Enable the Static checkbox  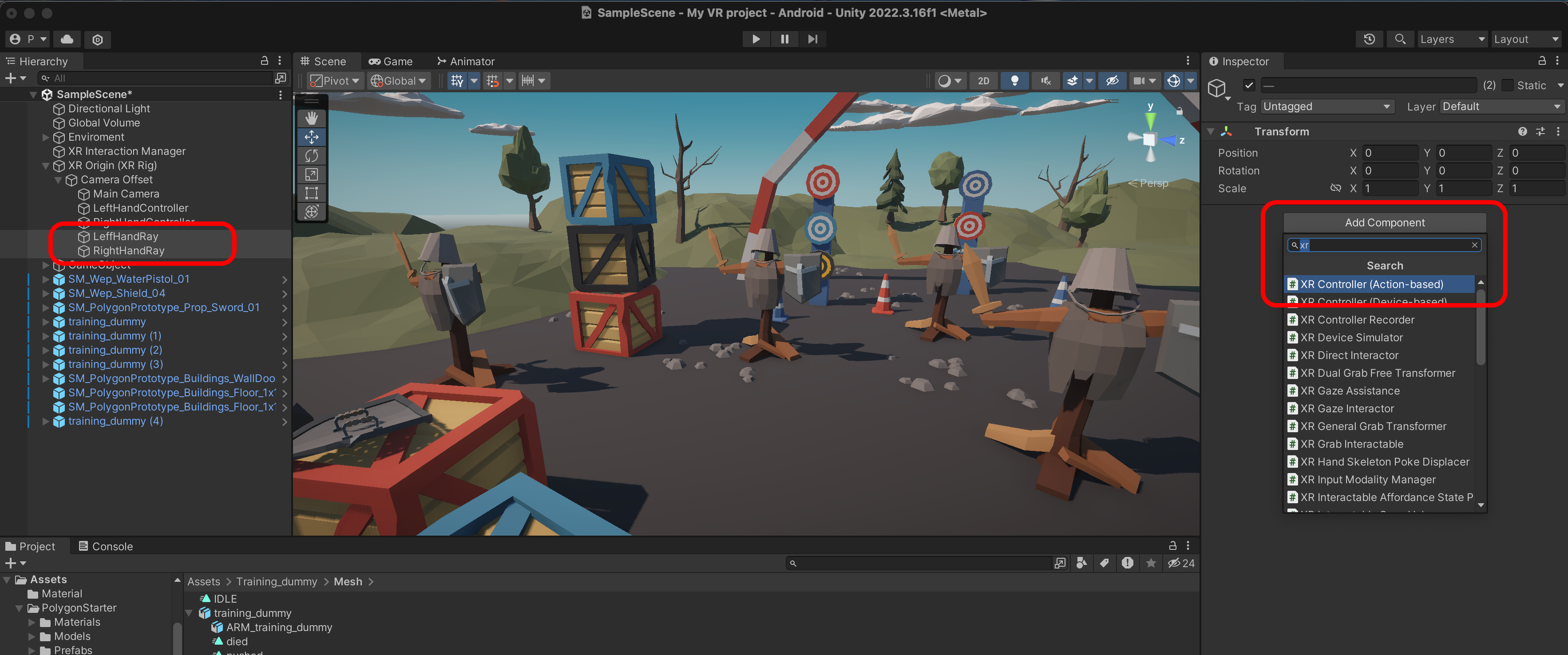pos(1508,85)
